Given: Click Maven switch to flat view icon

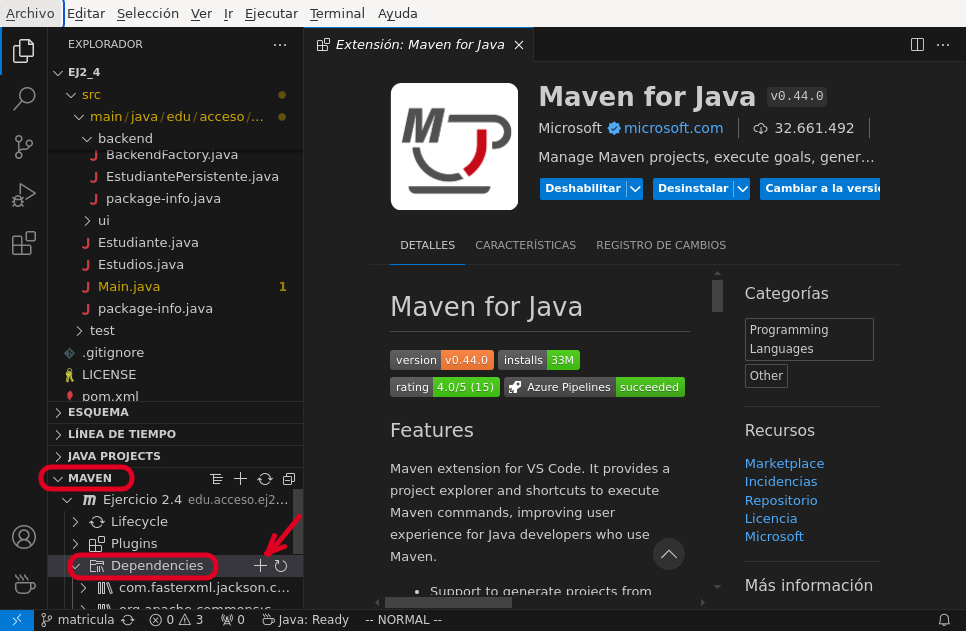Looking at the screenshot, I should [x=216, y=479].
